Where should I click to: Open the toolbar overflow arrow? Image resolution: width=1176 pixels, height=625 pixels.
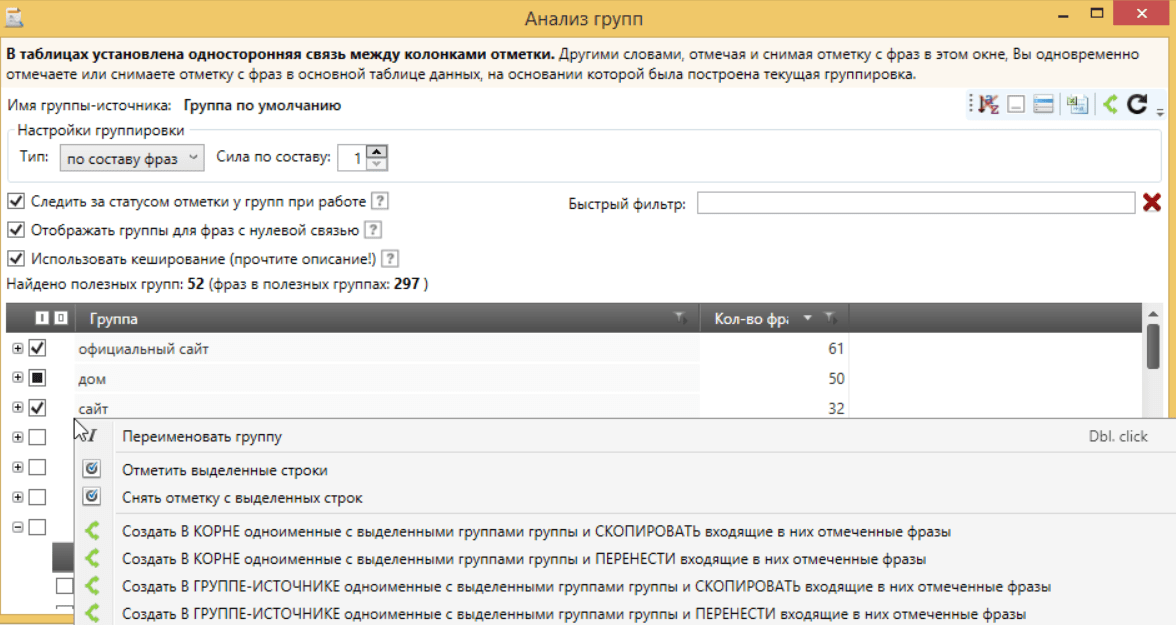[x=1160, y=113]
